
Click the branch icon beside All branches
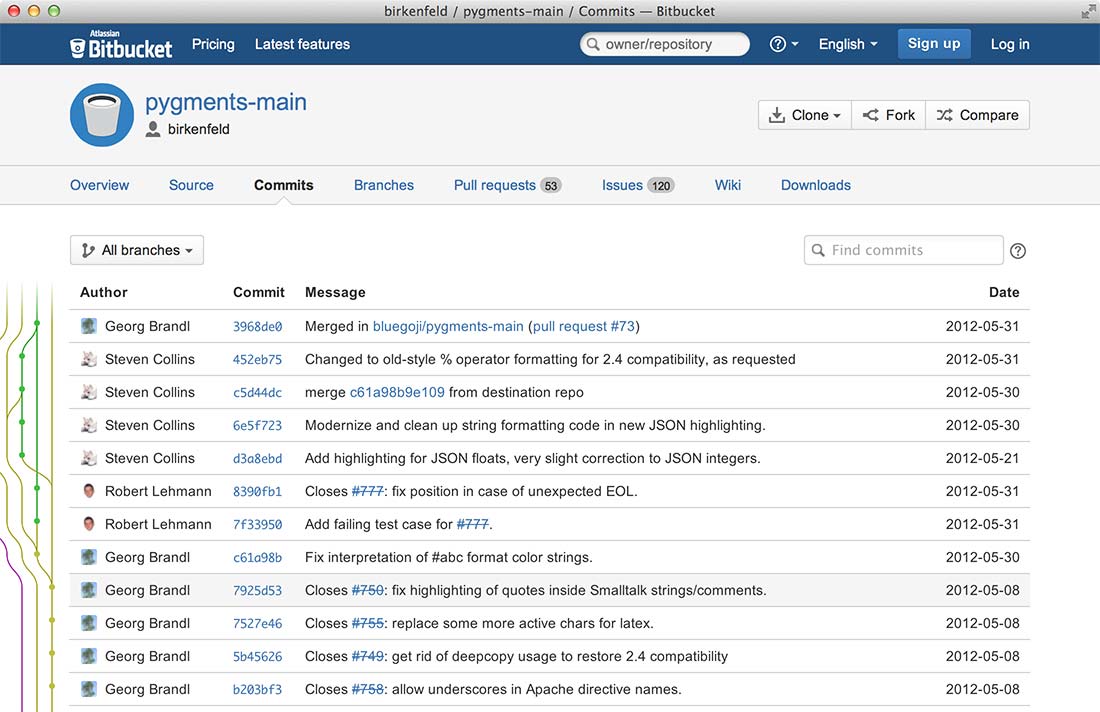(87, 250)
